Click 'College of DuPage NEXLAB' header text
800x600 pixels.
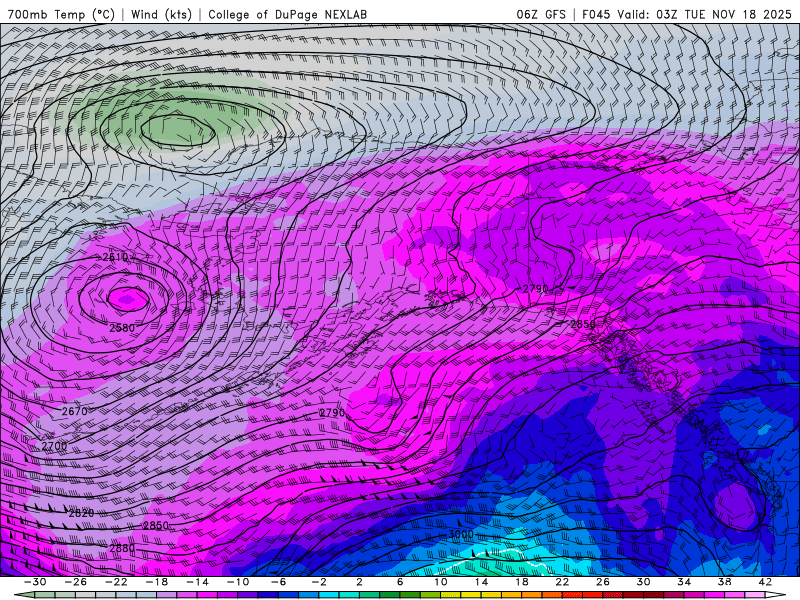[287, 14]
